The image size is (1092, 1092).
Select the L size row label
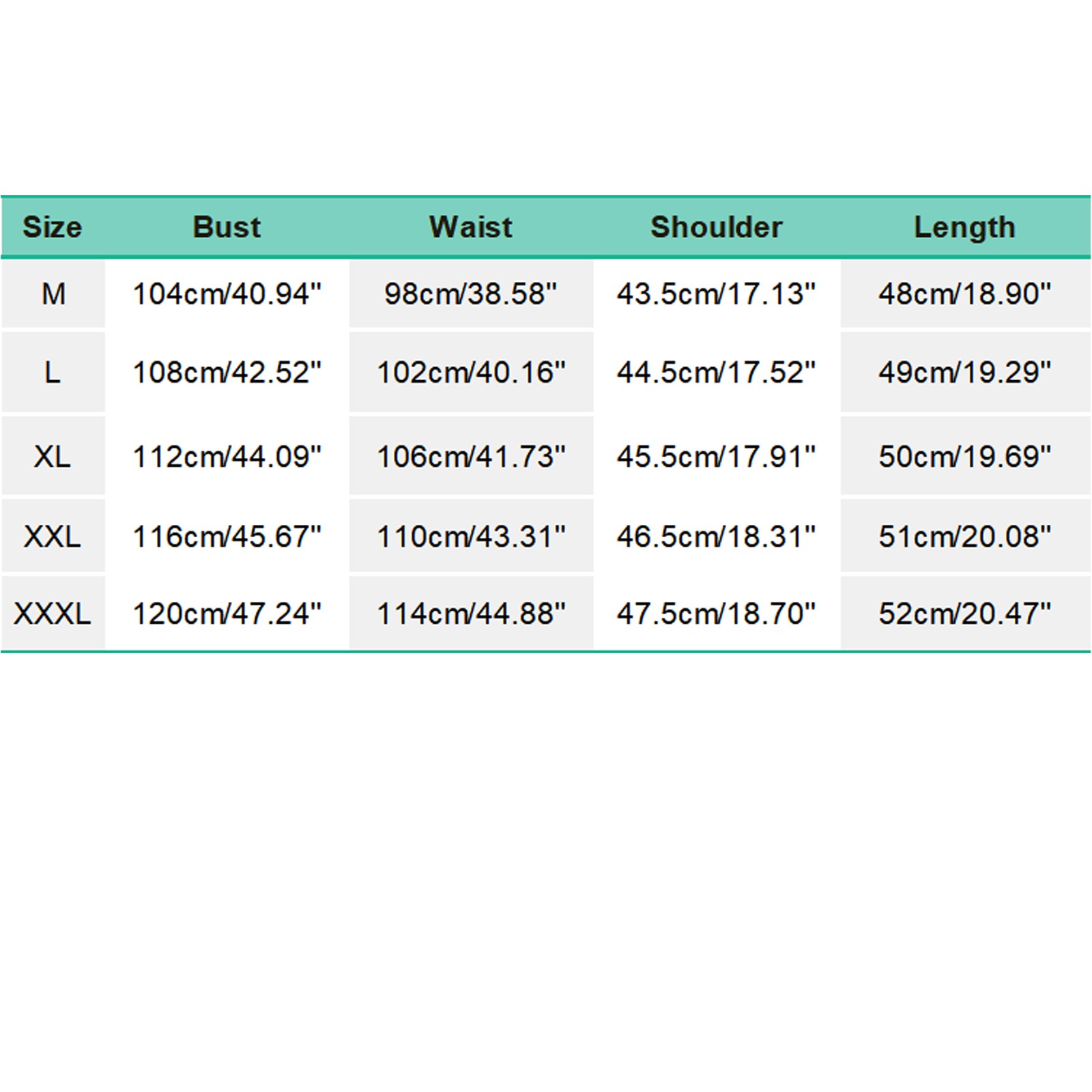53,373
